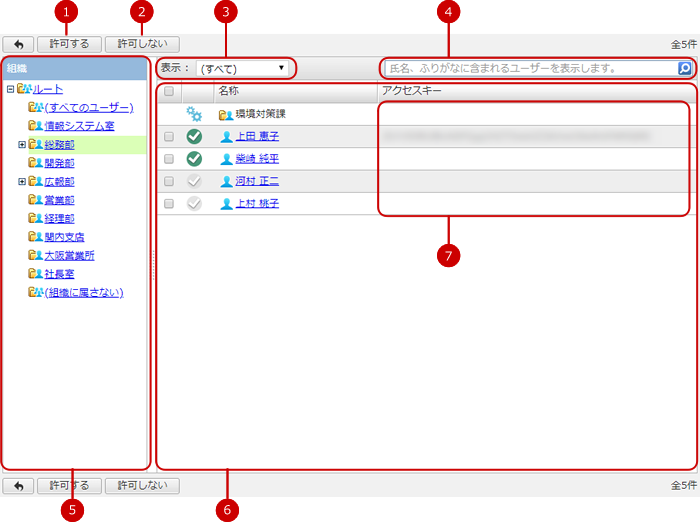
Task: Check the checkbox for 上田 恵子 row
Action: (x=169, y=136)
